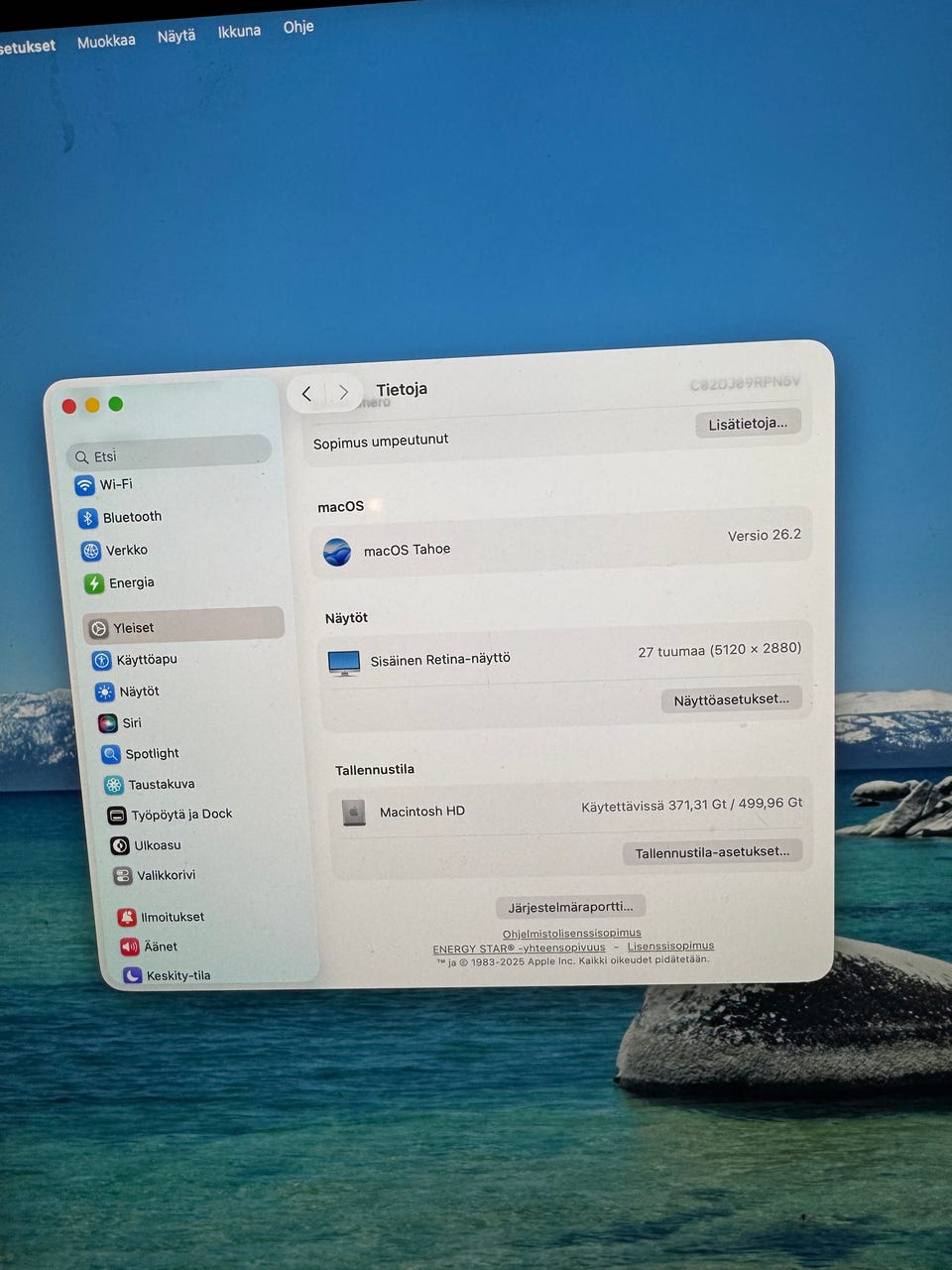952x1270 pixels.
Task: Open Käyttöapu accessibility icon
Action: click(101, 660)
